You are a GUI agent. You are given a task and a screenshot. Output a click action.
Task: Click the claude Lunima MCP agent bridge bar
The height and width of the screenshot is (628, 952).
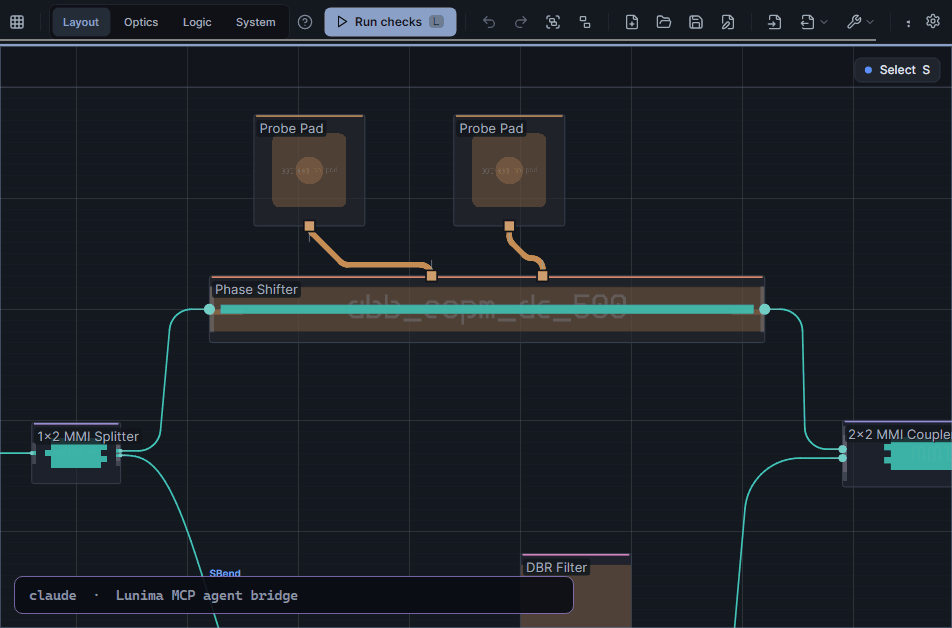(x=294, y=595)
